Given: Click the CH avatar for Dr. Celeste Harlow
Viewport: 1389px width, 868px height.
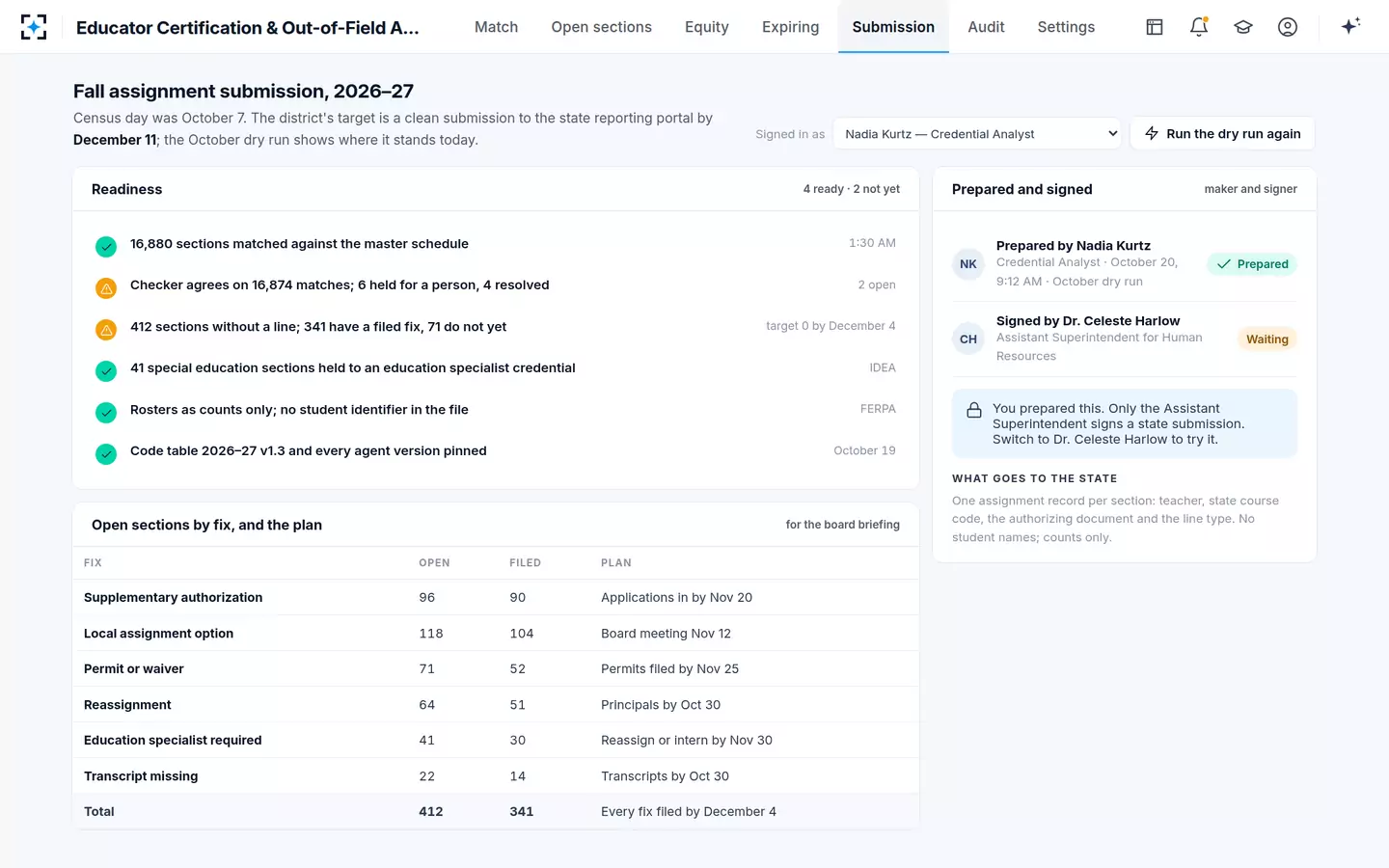Looking at the screenshot, I should point(968,339).
